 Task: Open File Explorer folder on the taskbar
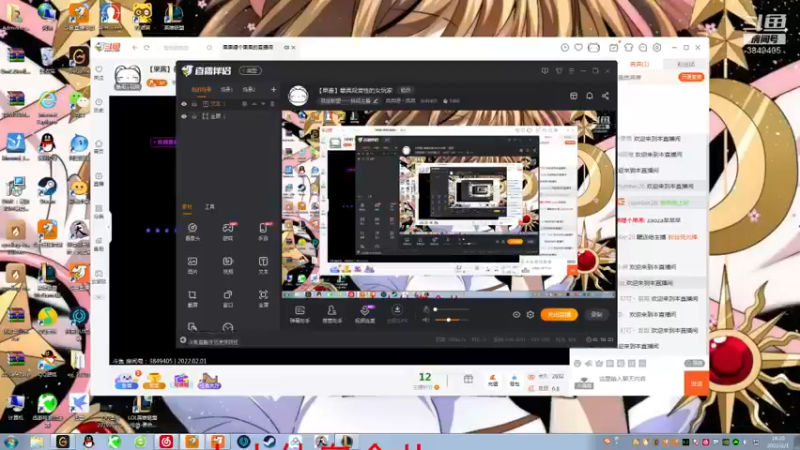click(x=37, y=441)
